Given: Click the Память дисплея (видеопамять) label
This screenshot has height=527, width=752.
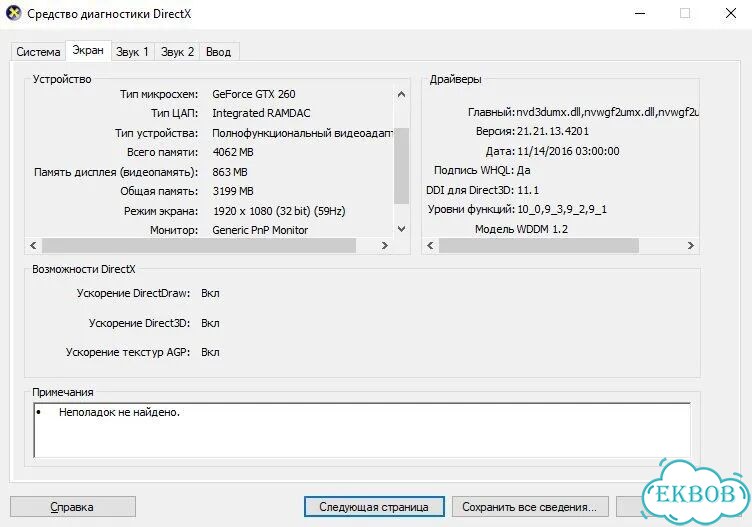Looking at the screenshot, I should pos(116,173).
